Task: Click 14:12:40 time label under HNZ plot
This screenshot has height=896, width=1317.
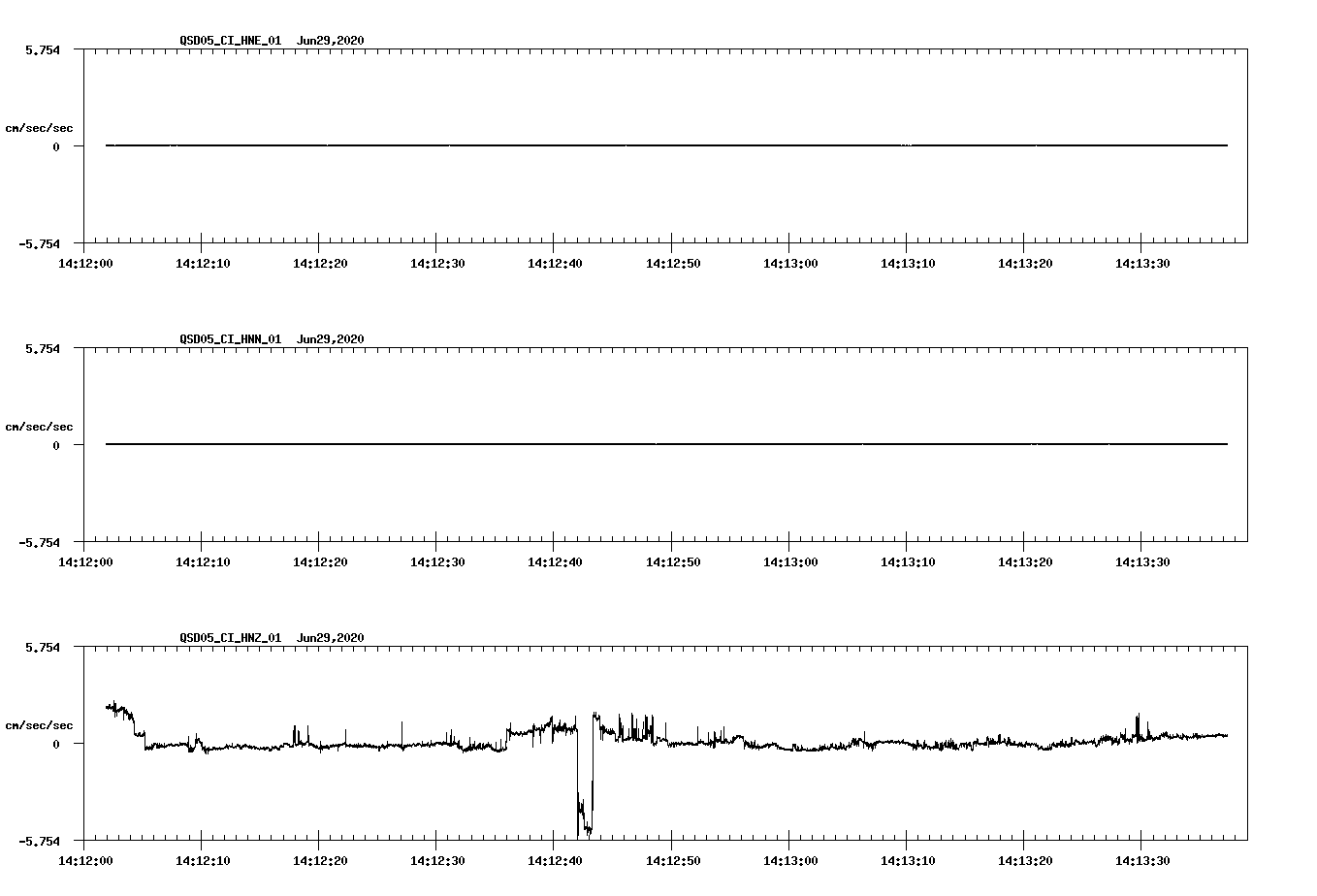Action: point(554,860)
